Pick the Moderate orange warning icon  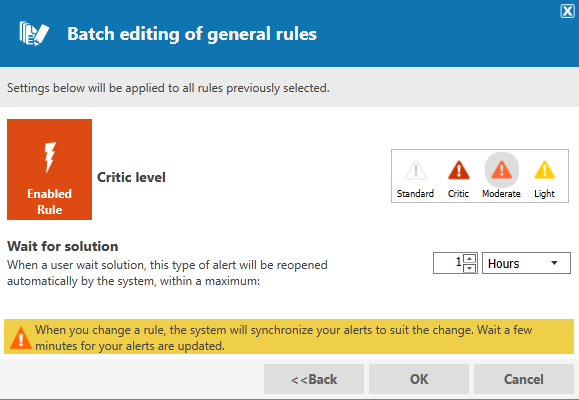point(501,170)
